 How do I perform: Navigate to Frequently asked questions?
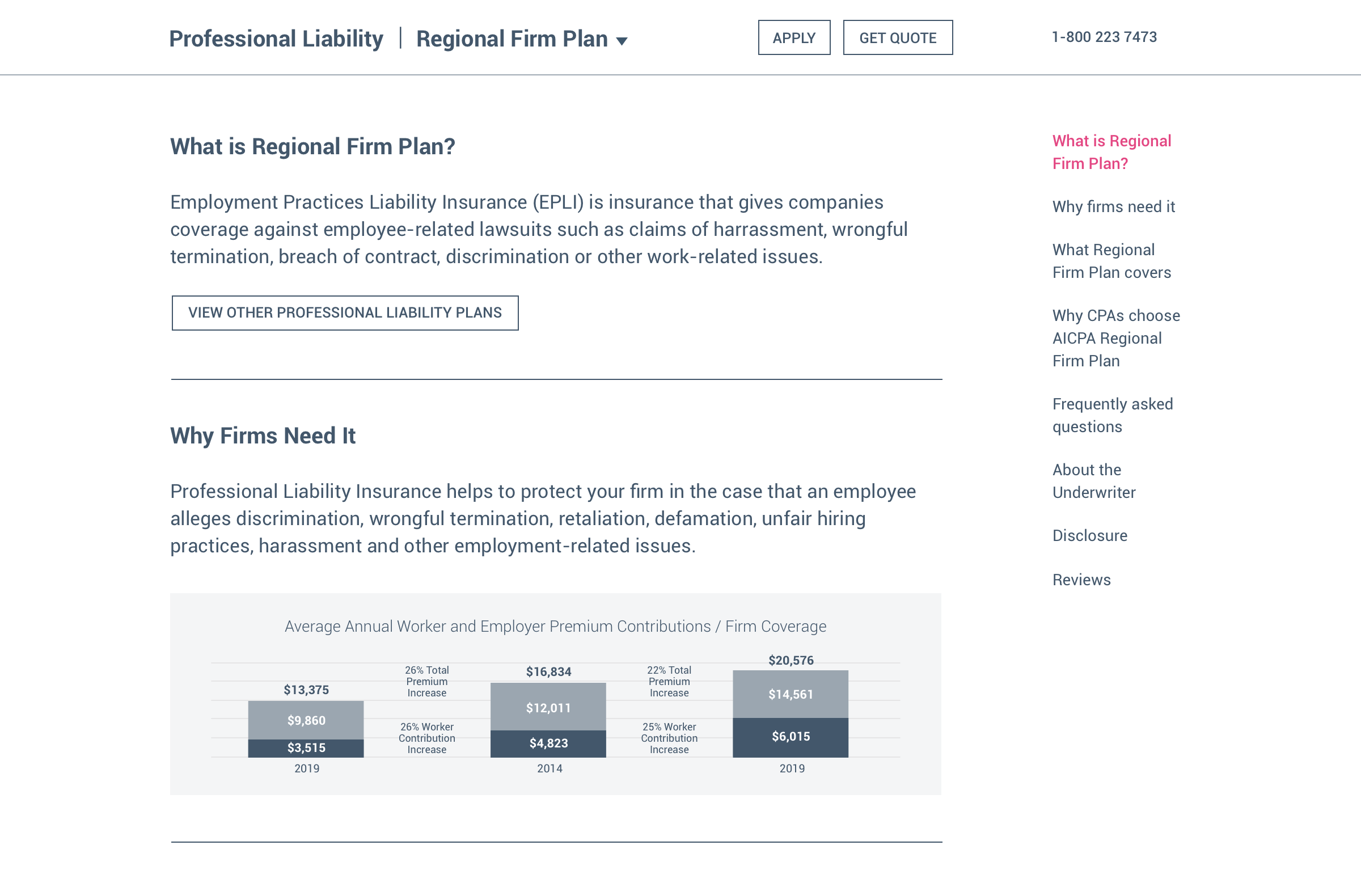coord(1111,415)
